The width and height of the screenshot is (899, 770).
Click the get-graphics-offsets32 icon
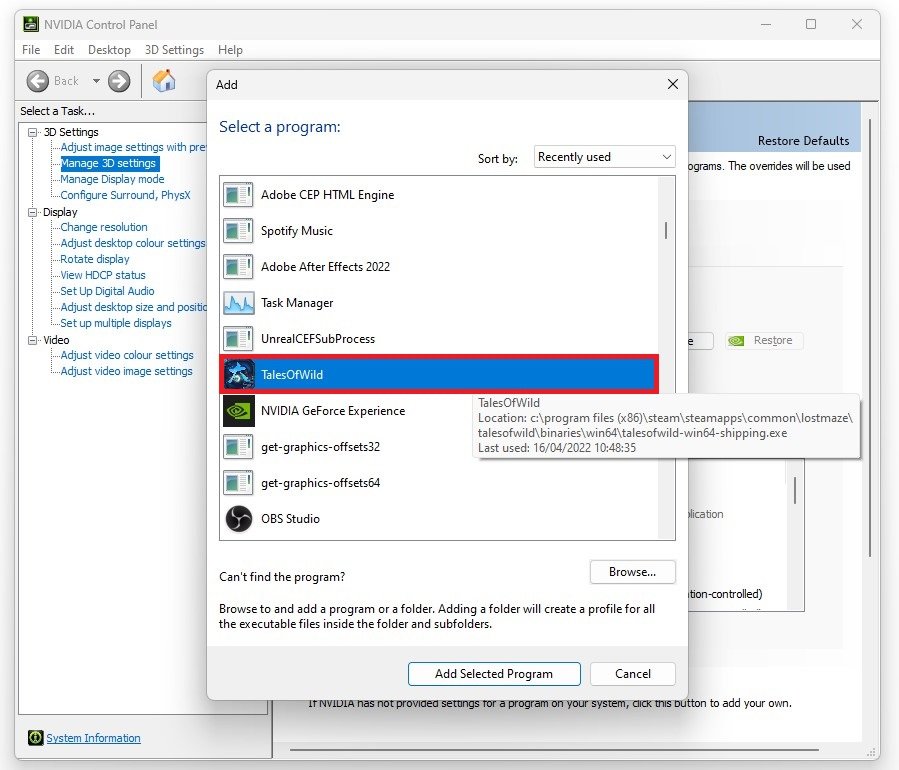[238, 447]
